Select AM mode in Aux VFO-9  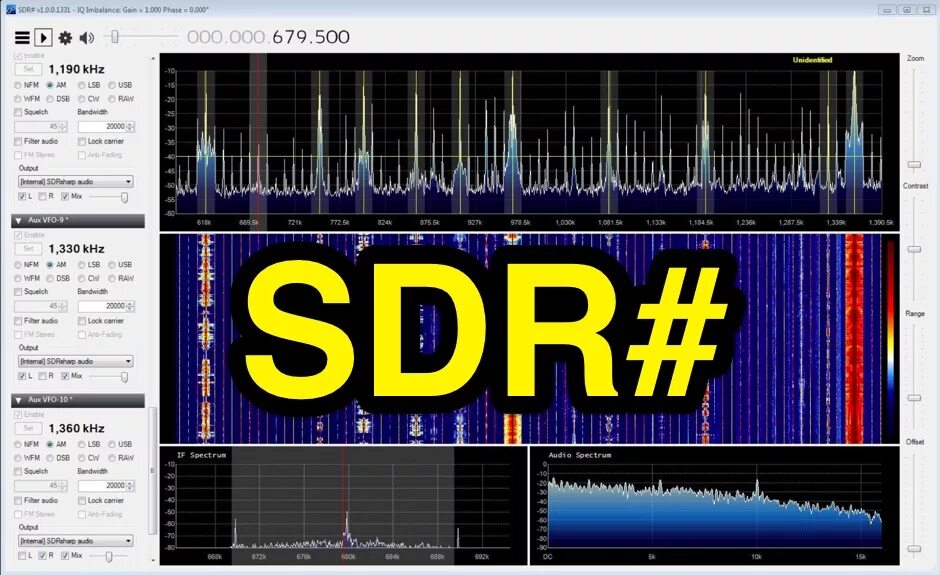coord(50,265)
